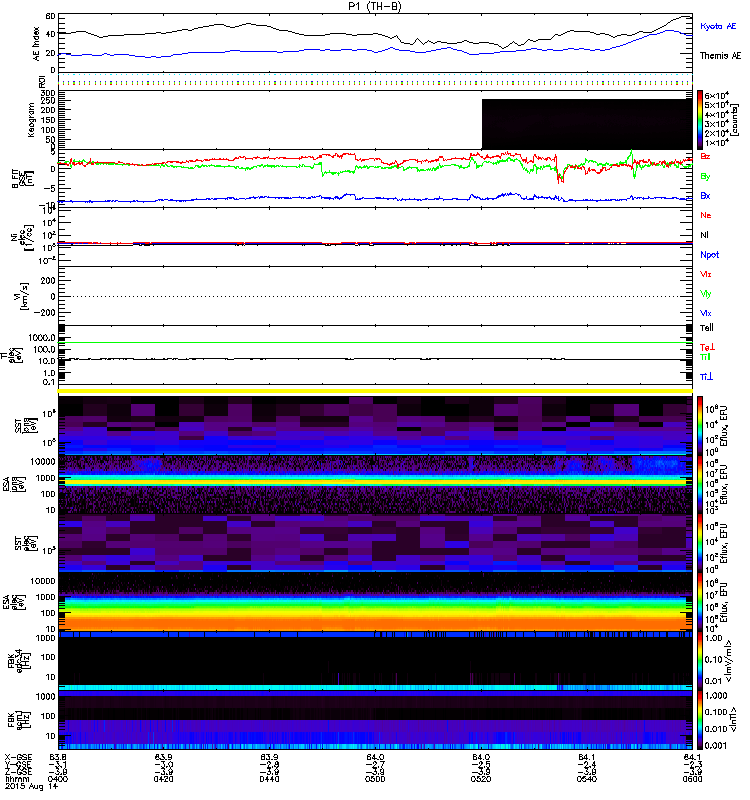Click the keogram counts color bar
This screenshot has height=800, width=750.
(700, 120)
